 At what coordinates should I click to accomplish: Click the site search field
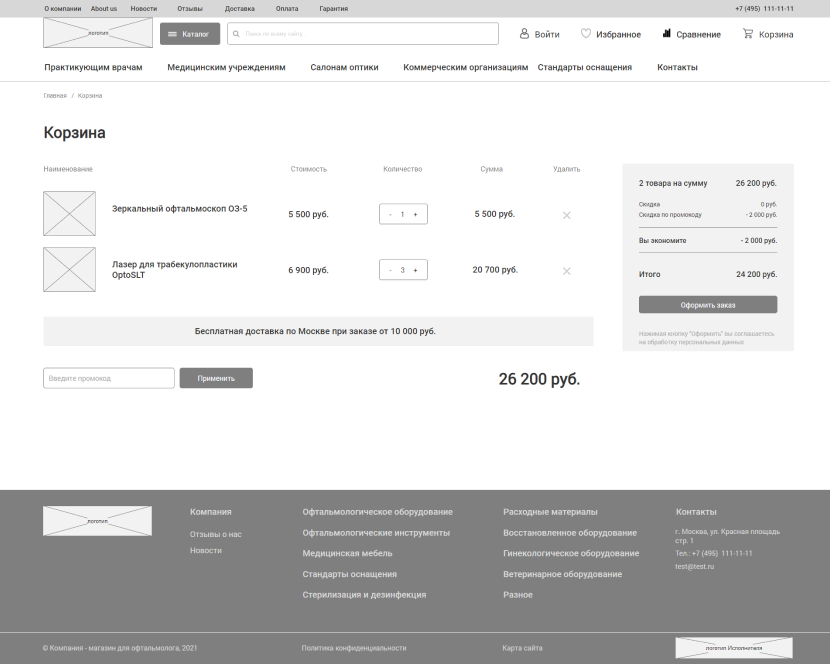click(x=365, y=34)
